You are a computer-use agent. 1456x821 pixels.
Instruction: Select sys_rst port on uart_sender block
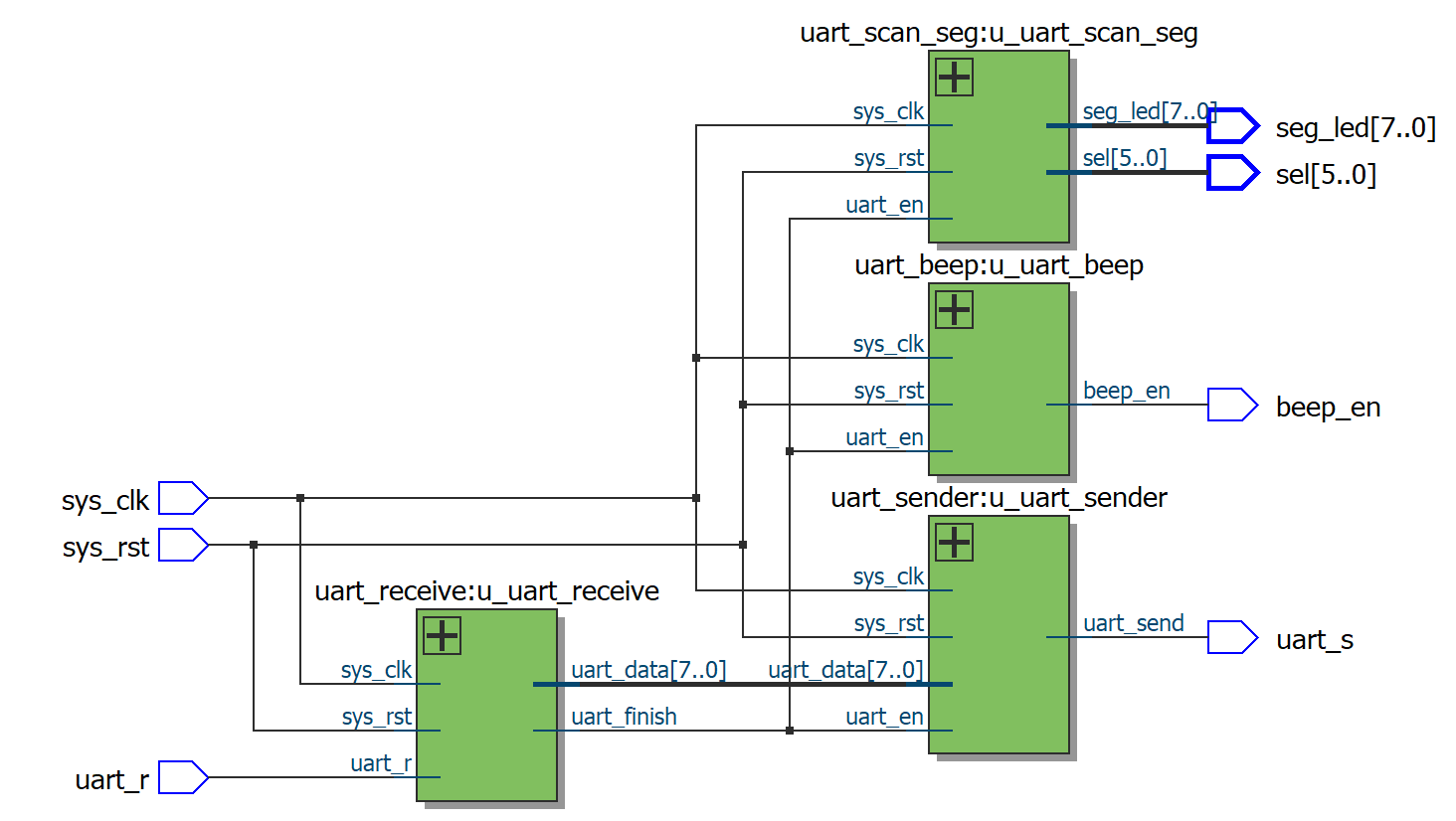pos(888,623)
